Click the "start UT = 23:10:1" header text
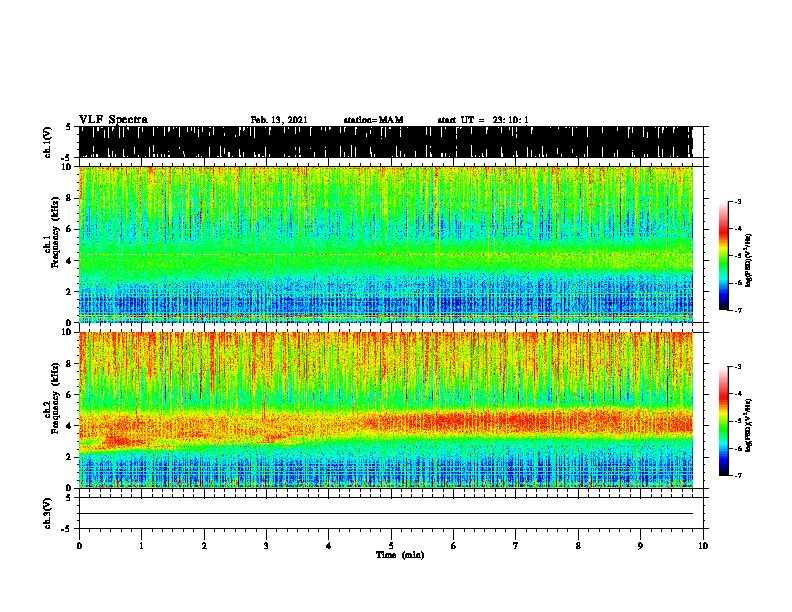Image resolution: width=792 pixels, height=612 pixels. click(x=483, y=120)
